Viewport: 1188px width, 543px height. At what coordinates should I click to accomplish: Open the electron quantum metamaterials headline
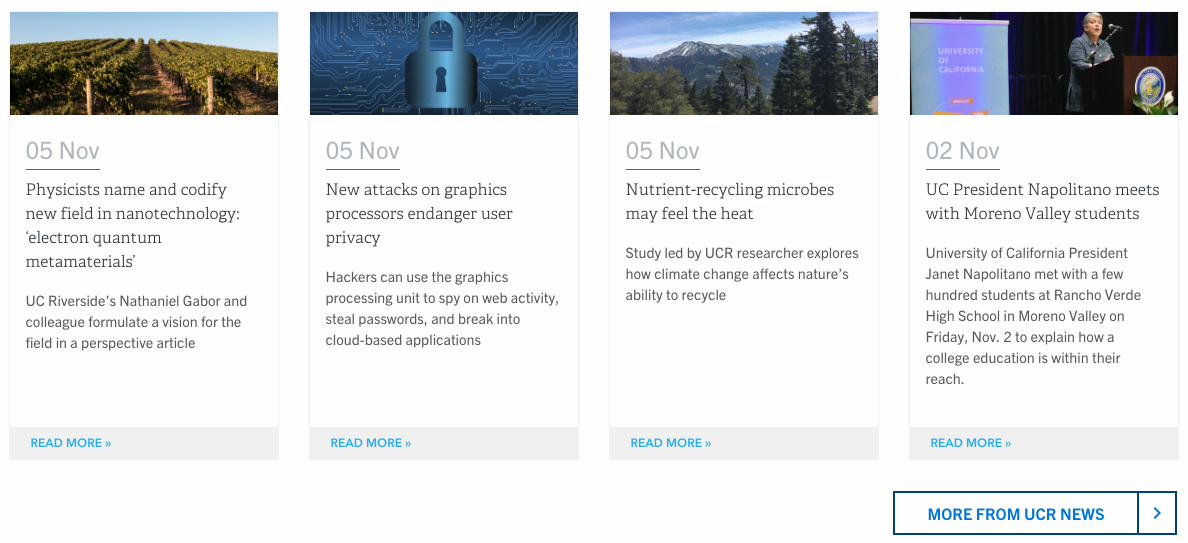pyautogui.click(x=133, y=225)
